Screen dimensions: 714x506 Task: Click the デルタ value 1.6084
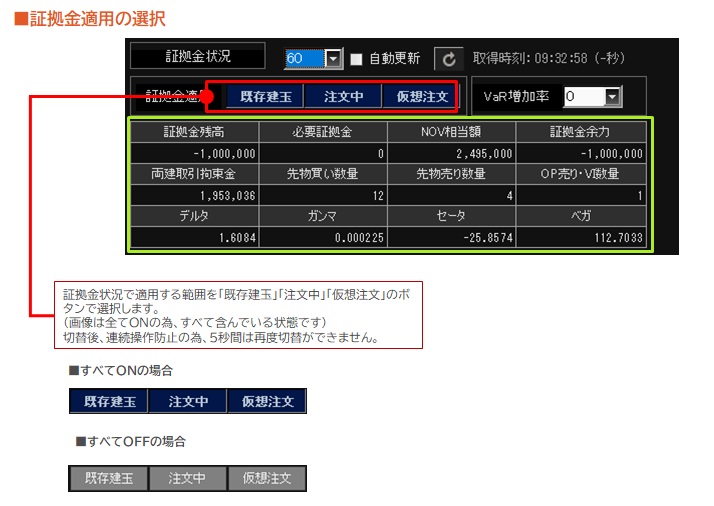click(x=194, y=237)
